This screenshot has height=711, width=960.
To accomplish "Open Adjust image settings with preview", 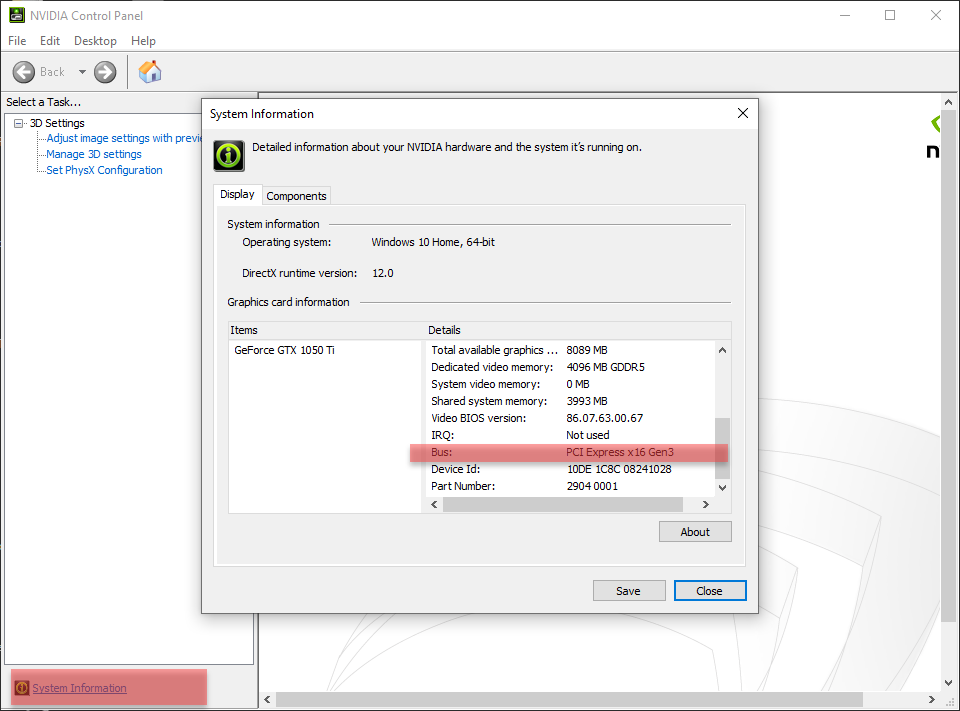I will tap(124, 138).
